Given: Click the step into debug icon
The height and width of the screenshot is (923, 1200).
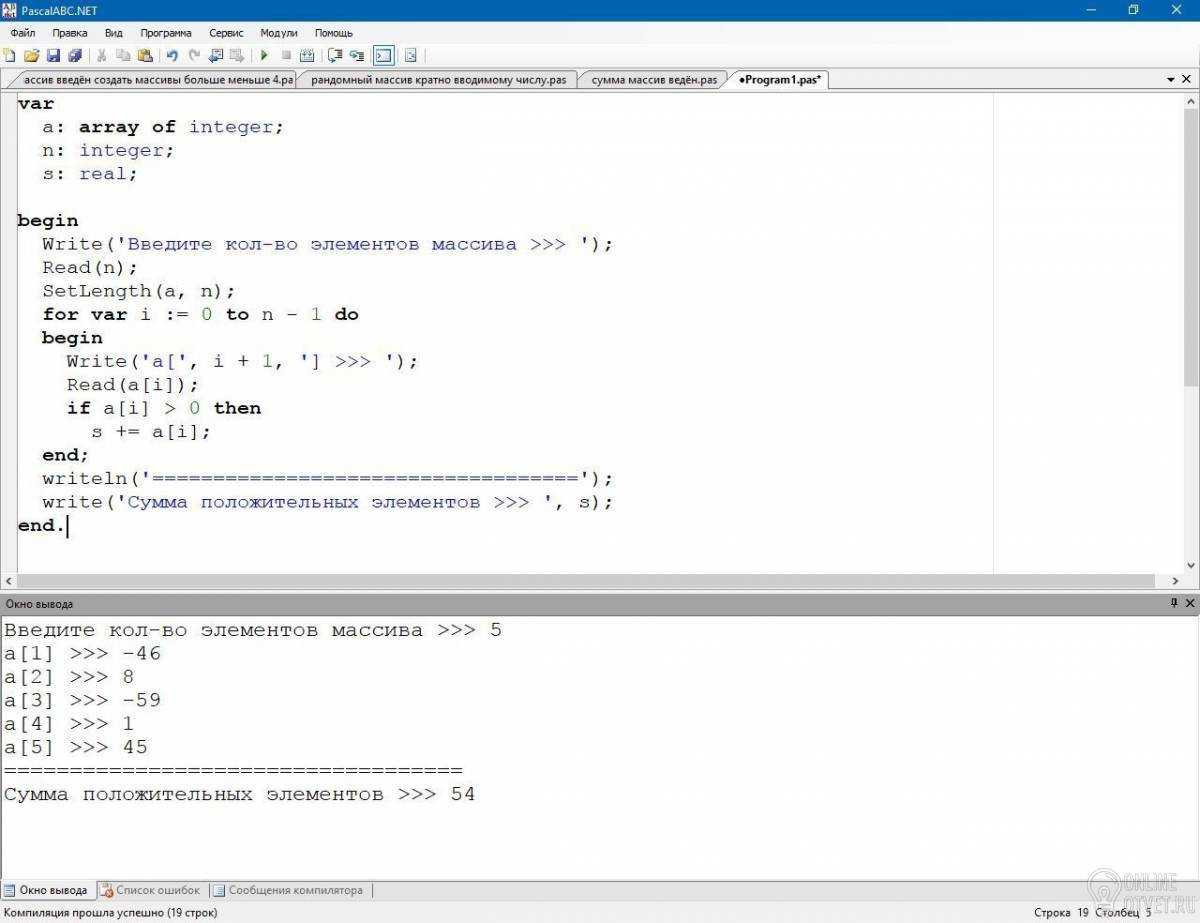Looking at the screenshot, I should (x=357, y=55).
